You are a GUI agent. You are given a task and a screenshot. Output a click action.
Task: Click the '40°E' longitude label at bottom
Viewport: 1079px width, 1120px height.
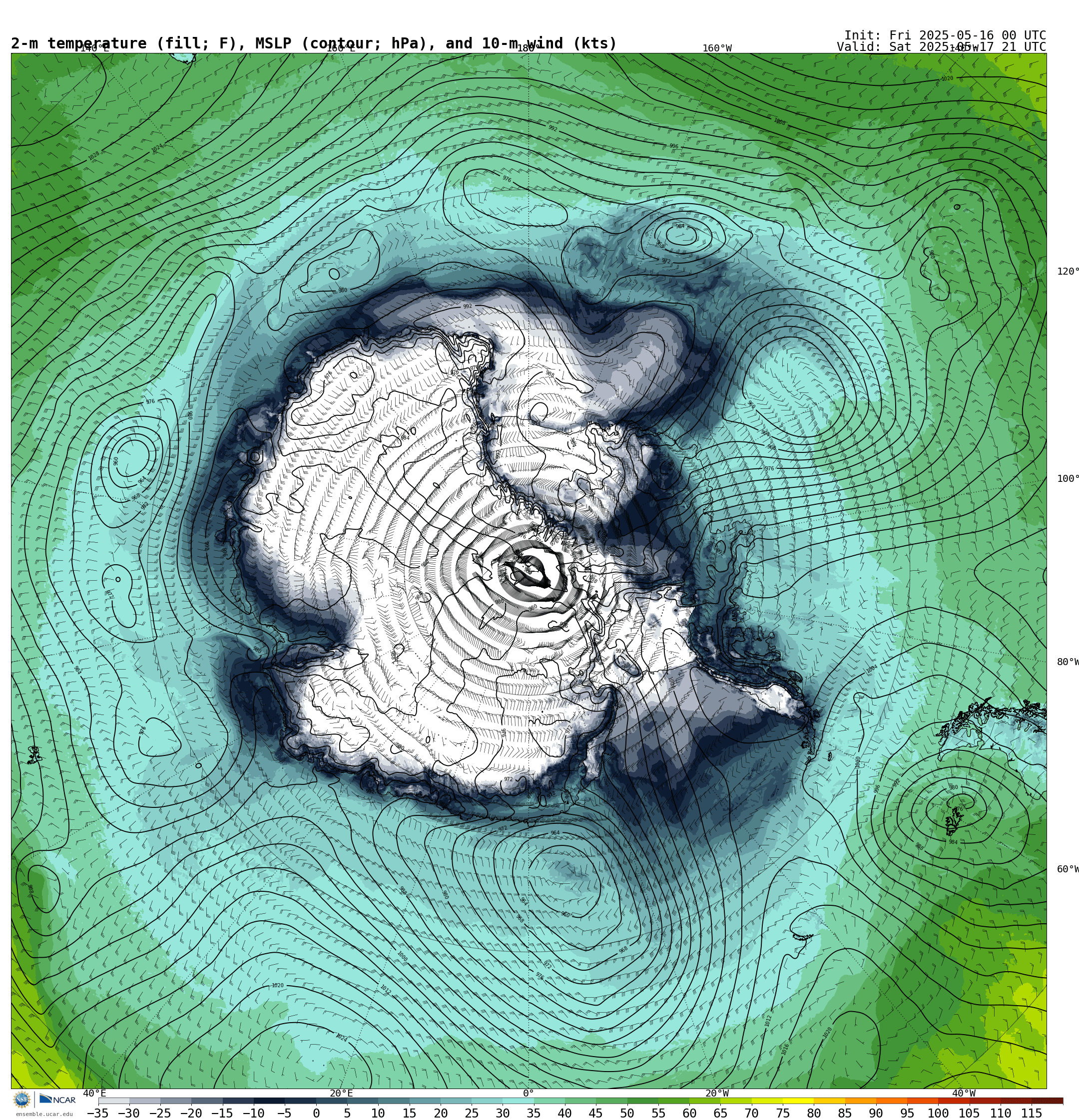95,1094
